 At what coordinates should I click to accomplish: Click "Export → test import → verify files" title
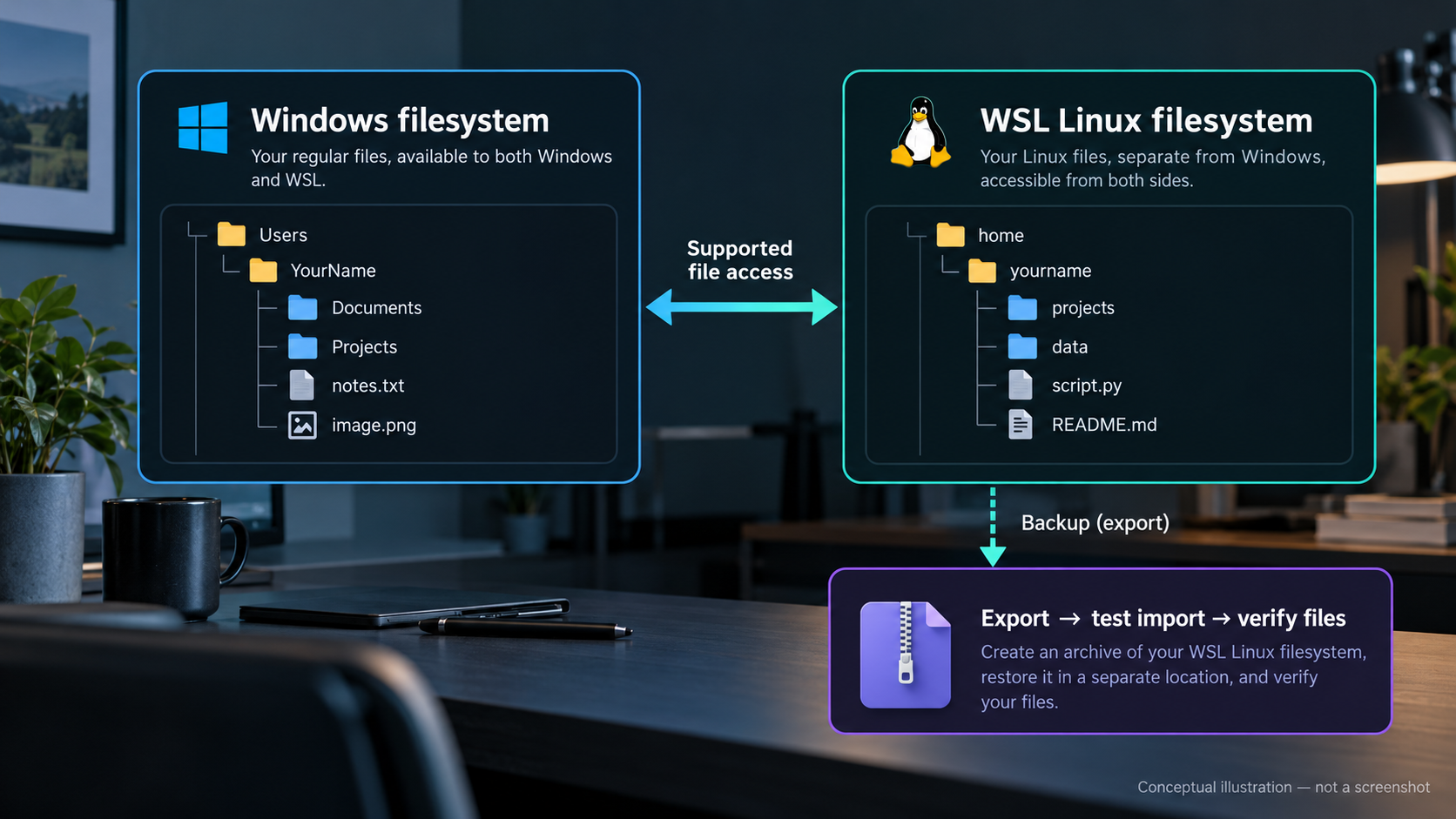click(1163, 618)
